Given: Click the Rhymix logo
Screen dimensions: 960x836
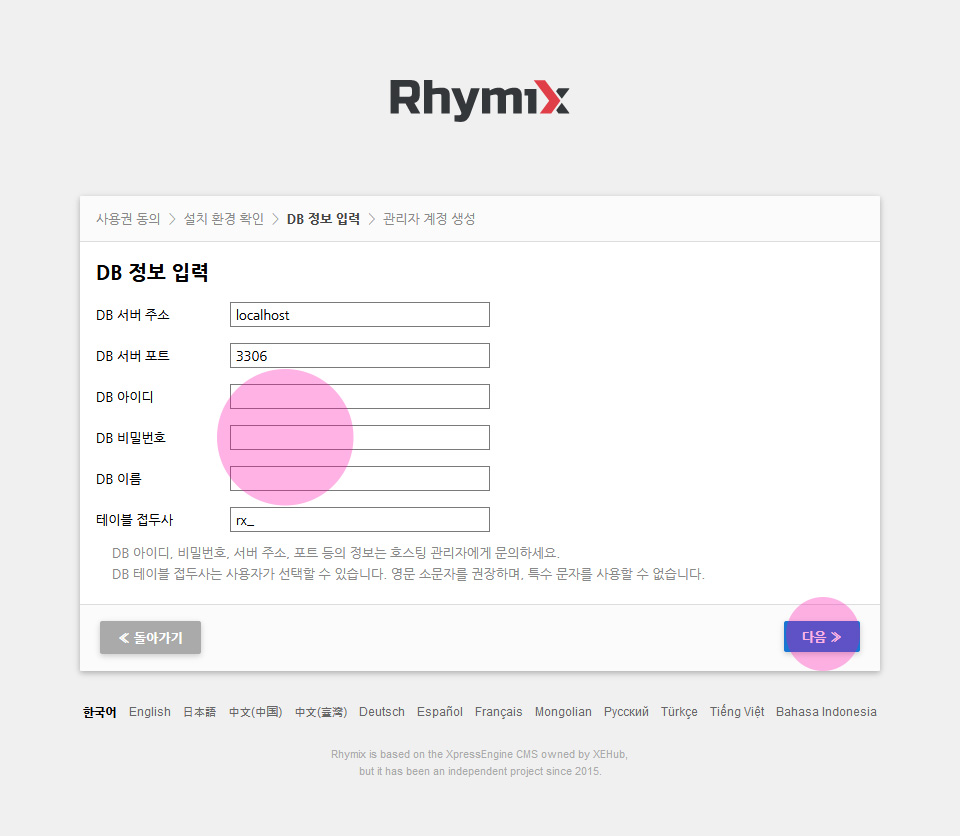Looking at the screenshot, I should tap(479, 100).
